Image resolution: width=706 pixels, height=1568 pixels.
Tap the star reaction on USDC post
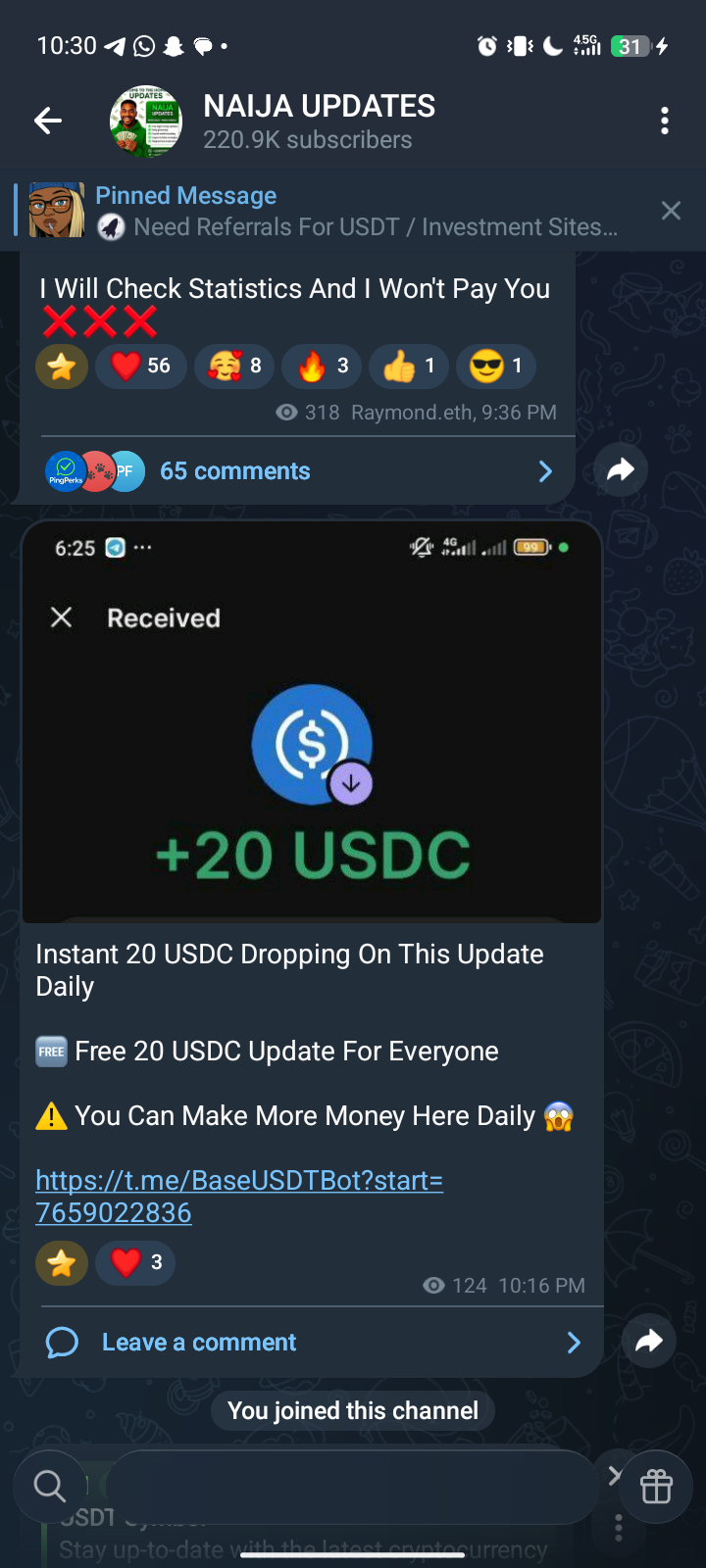[x=62, y=1262]
